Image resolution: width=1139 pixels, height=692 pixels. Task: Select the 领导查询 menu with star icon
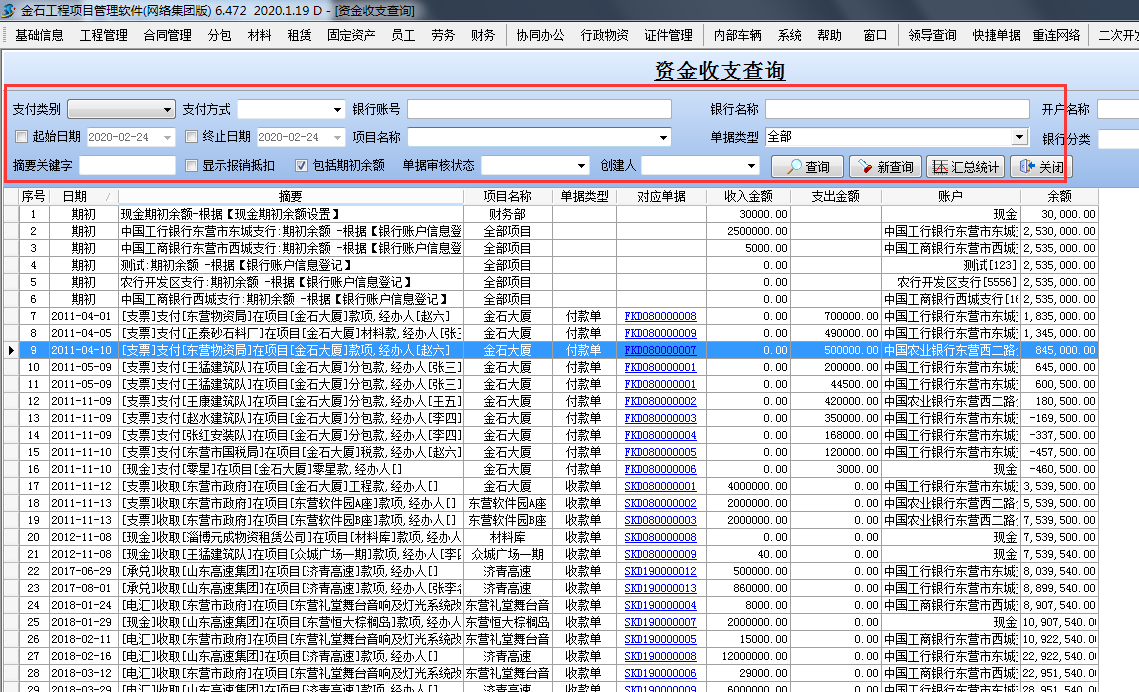pos(931,33)
